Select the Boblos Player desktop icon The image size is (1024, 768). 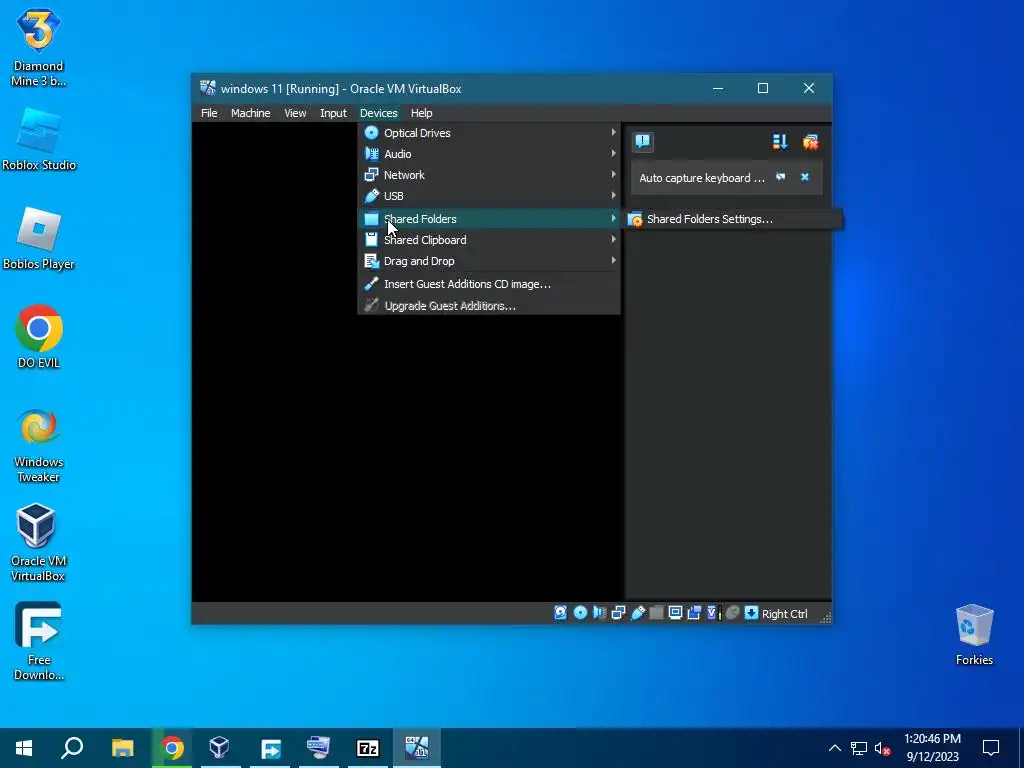tap(39, 238)
